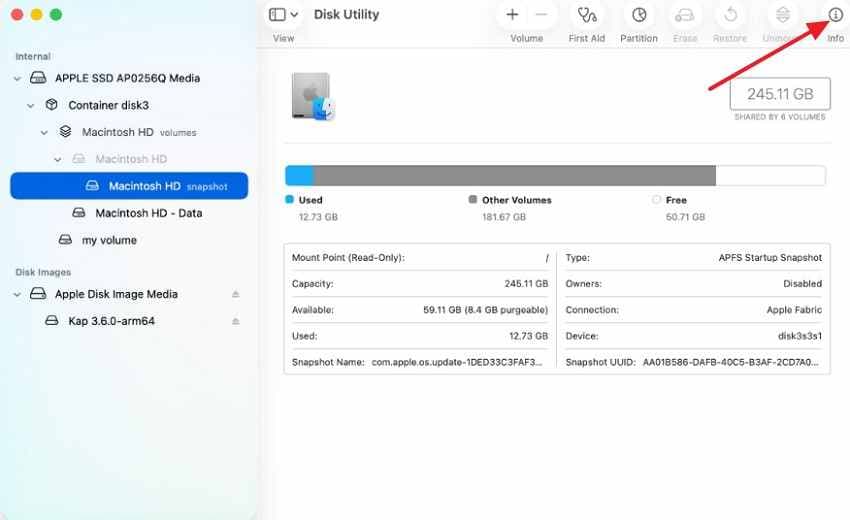Click the Restore toolbar icon
850x520 pixels.
pos(730,15)
